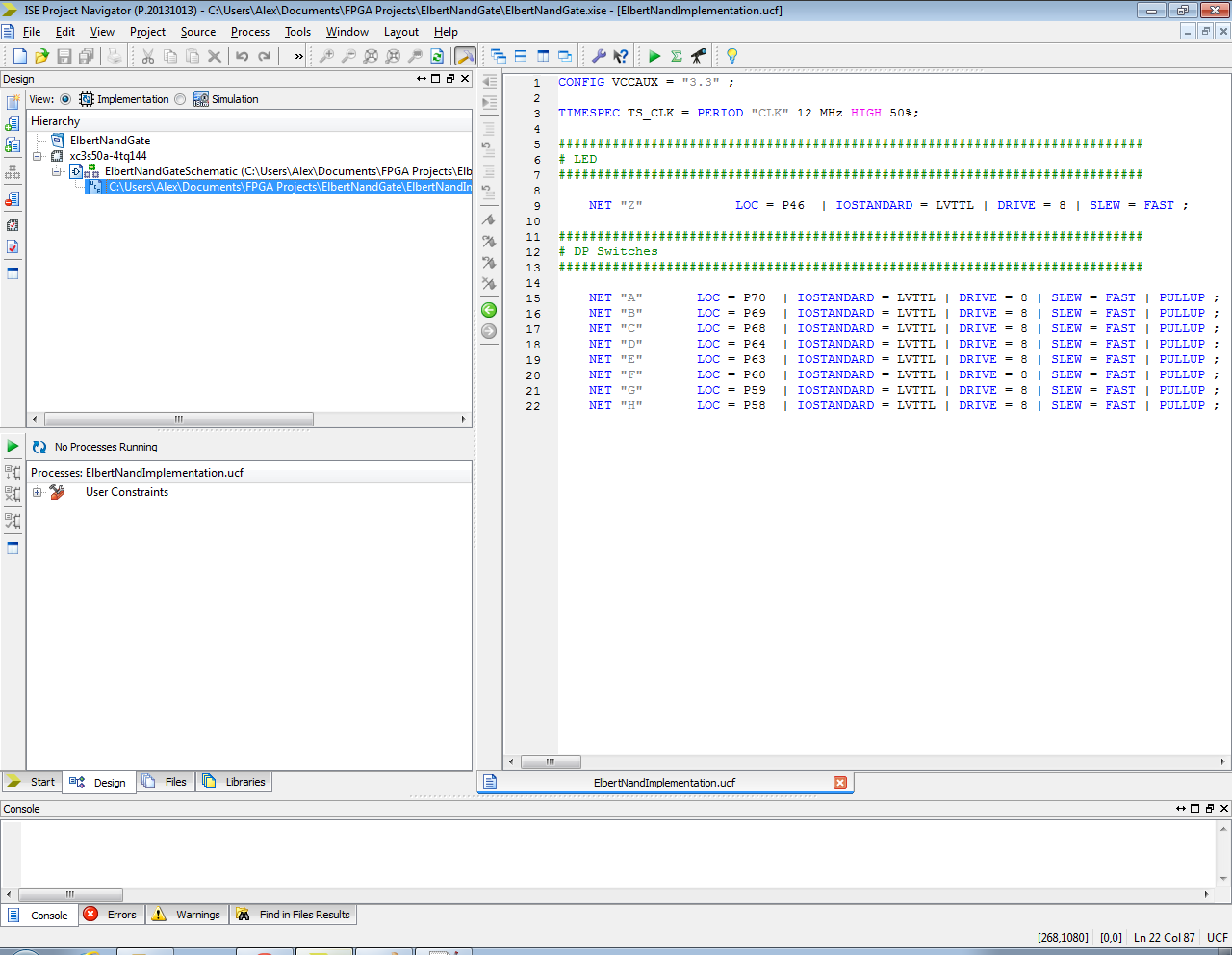Select the ElbertNandGate project item in hierarchy
Image resolution: width=1232 pixels, height=955 pixels.
[x=110, y=141]
